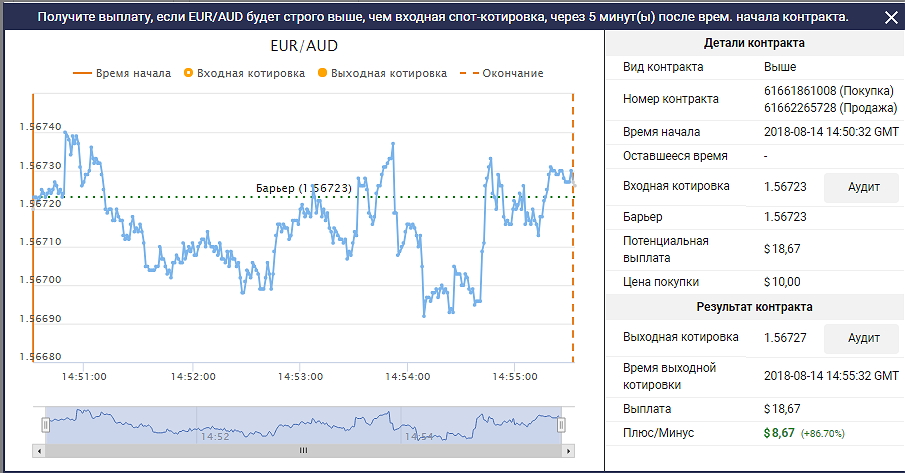Click the exit quote value 1.56727

[785, 338]
